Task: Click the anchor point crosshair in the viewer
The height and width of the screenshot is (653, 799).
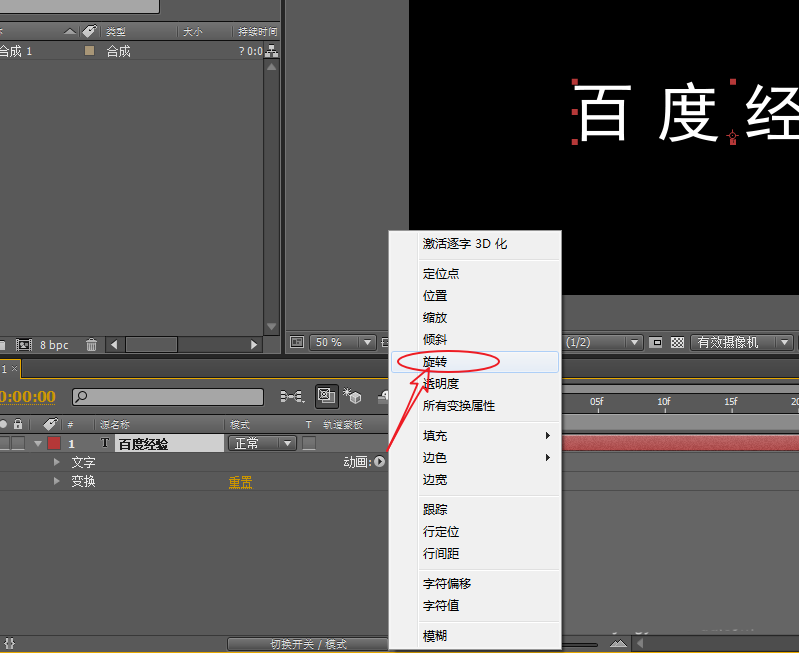Action: pyautogui.click(x=733, y=136)
